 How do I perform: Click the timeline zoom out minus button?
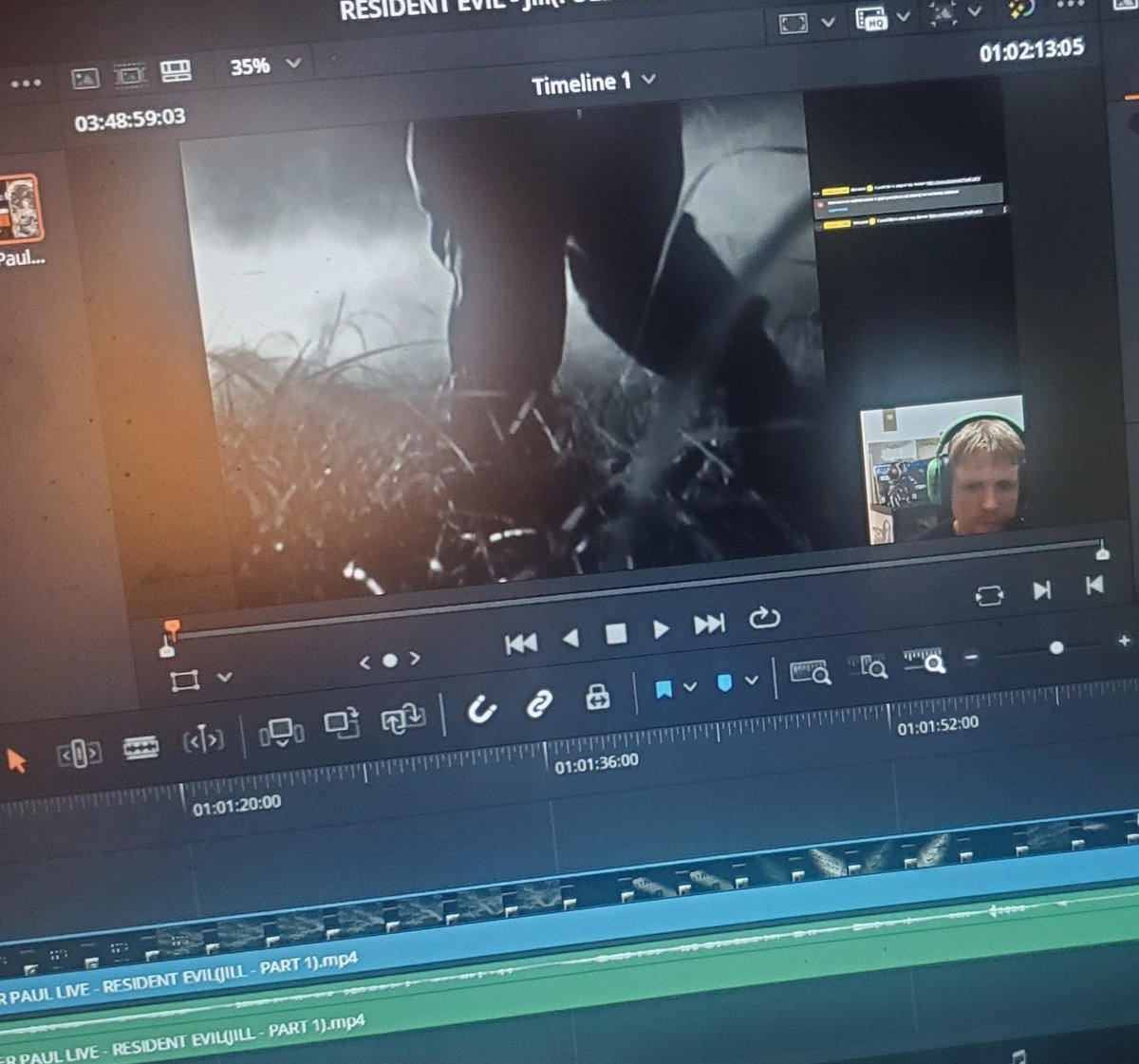click(x=970, y=656)
